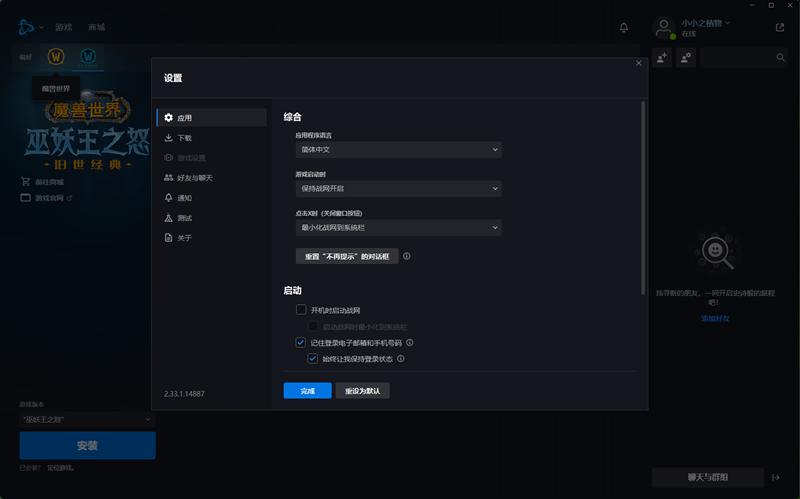Select the 好友与聊天 settings tab
800x499 pixels.
211,178
